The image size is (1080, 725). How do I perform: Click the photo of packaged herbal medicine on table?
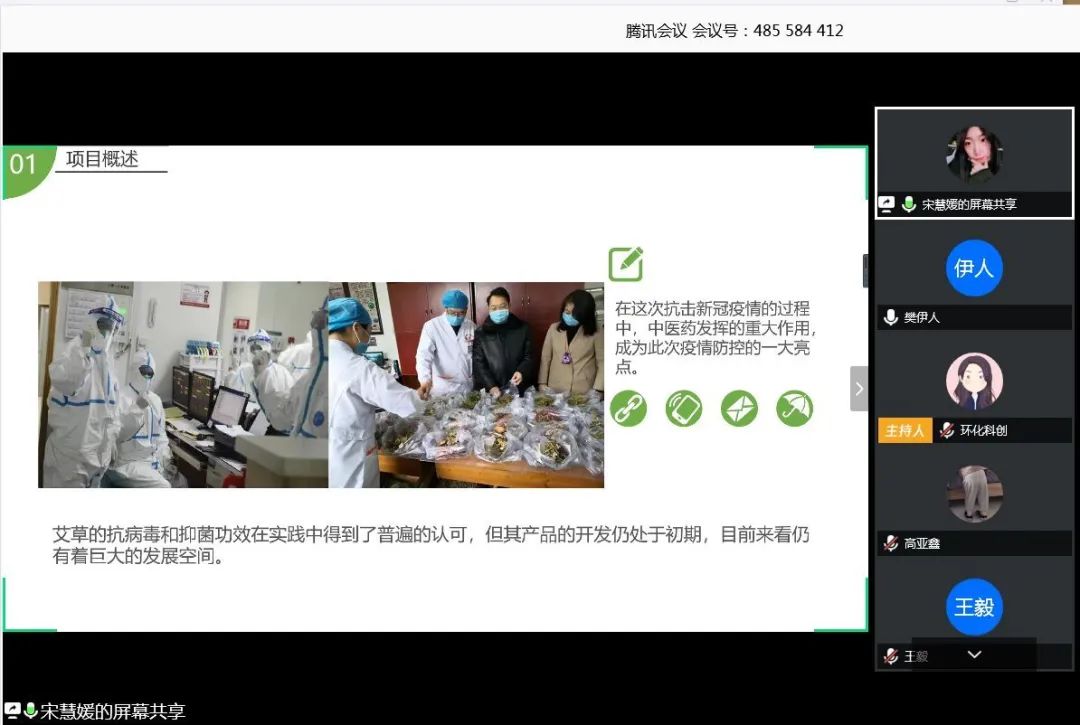coord(466,385)
